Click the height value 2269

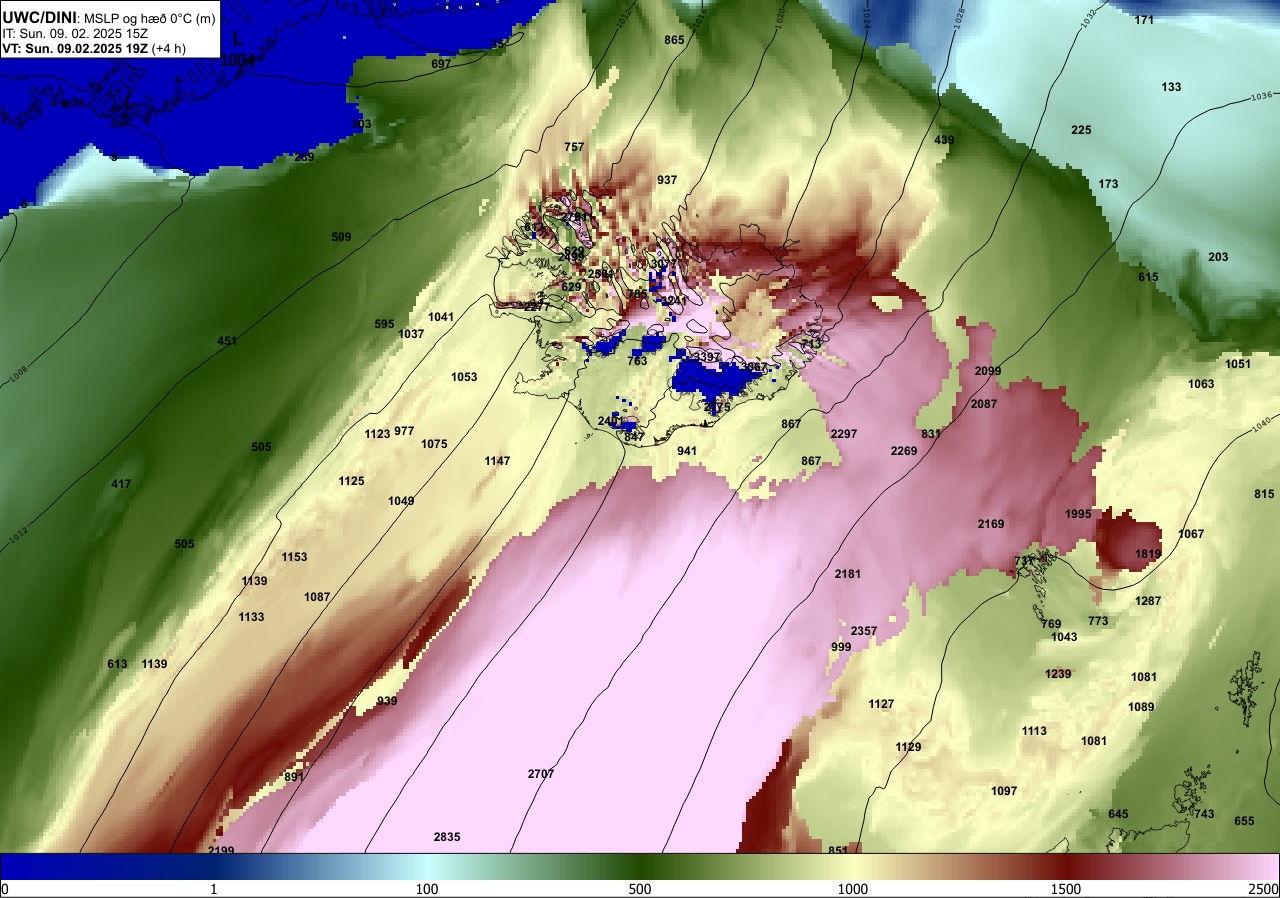point(904,451)
